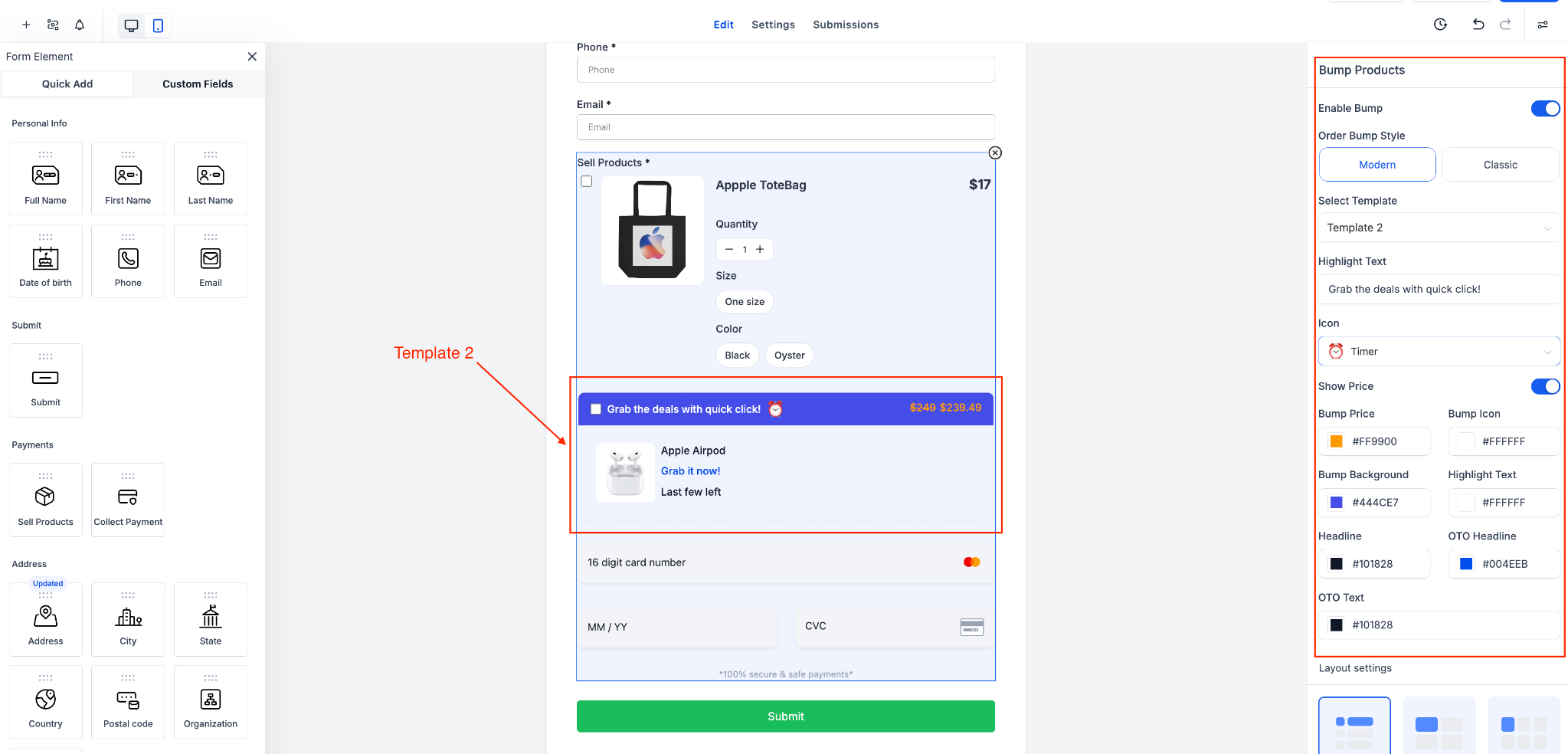Screen dimensions: 1568x754
Task: Expand the Icon Timer dropdown
Action: [x=1439, y=351]
